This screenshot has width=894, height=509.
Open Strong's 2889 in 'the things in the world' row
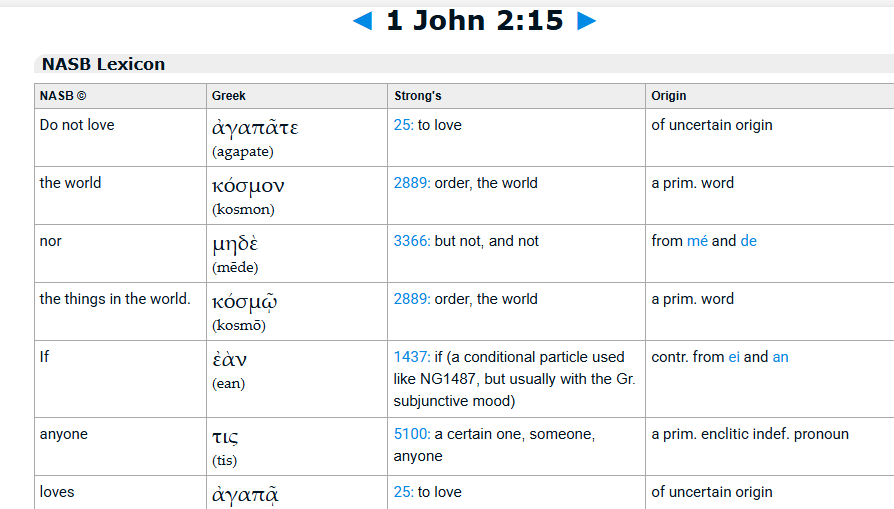(x=411, y=299)
